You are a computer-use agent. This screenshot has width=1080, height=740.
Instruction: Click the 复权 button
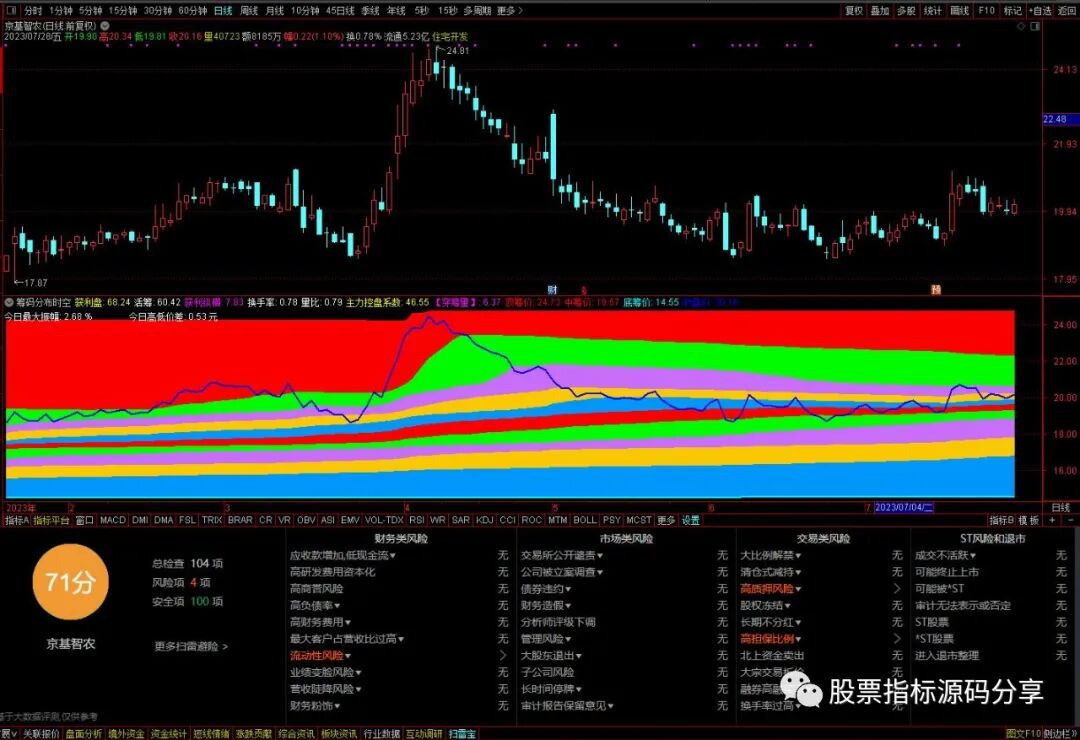tap(854, 10)
